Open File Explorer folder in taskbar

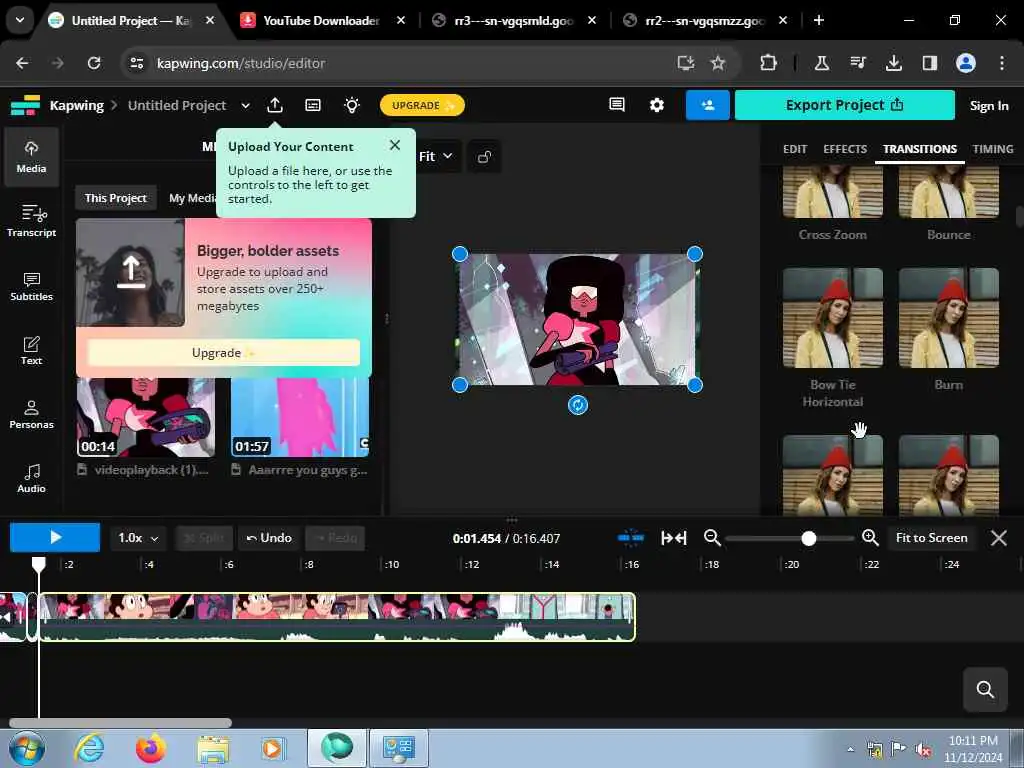coord(213,748)
